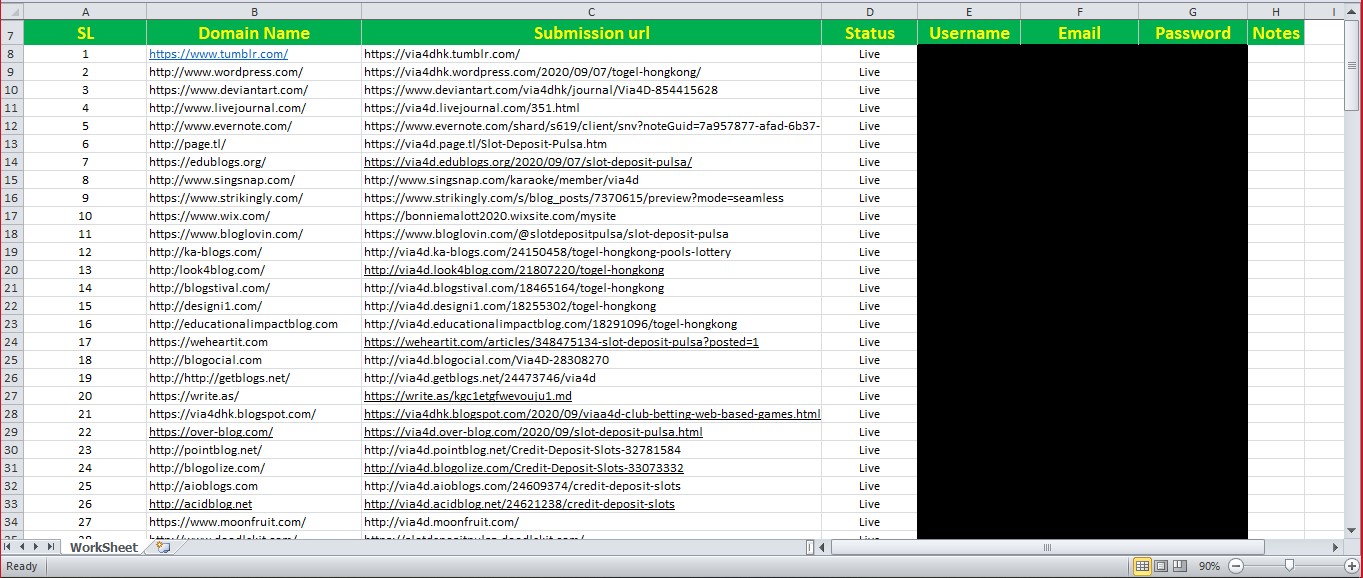Follow the weheartit.com articles hyperlink

(559, 341)
